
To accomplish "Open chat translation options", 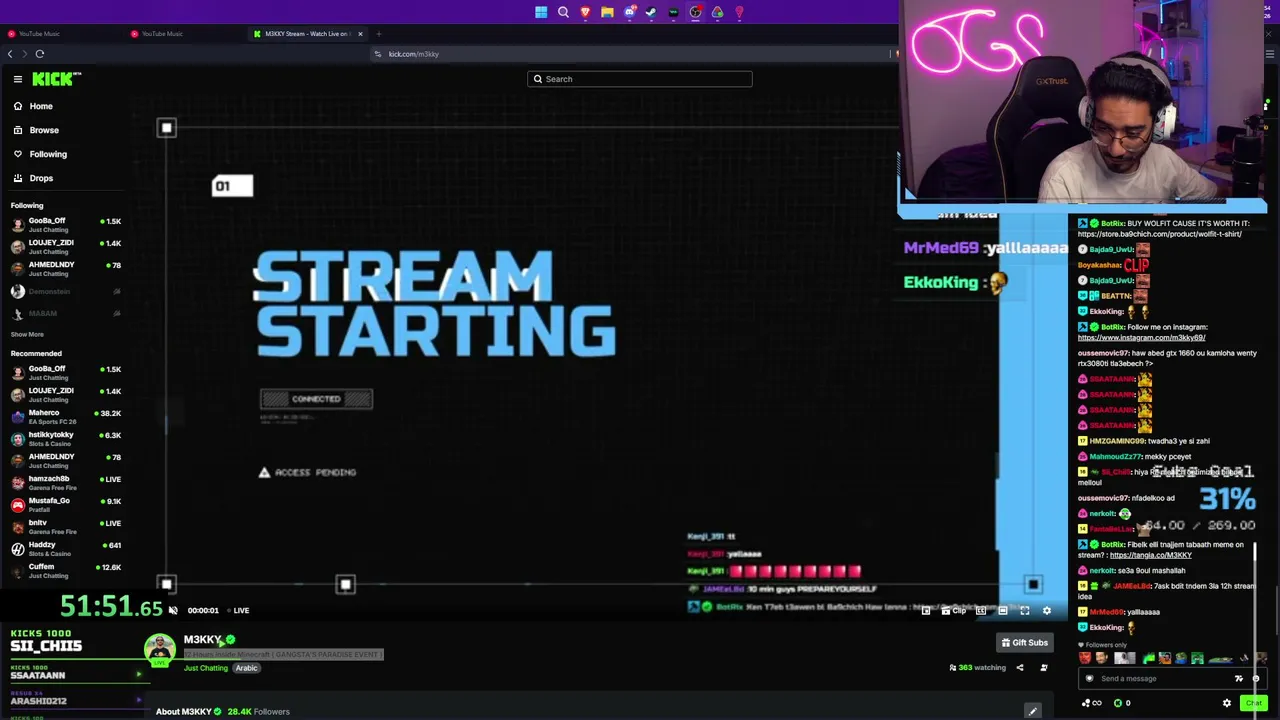I will point(1239,678).
